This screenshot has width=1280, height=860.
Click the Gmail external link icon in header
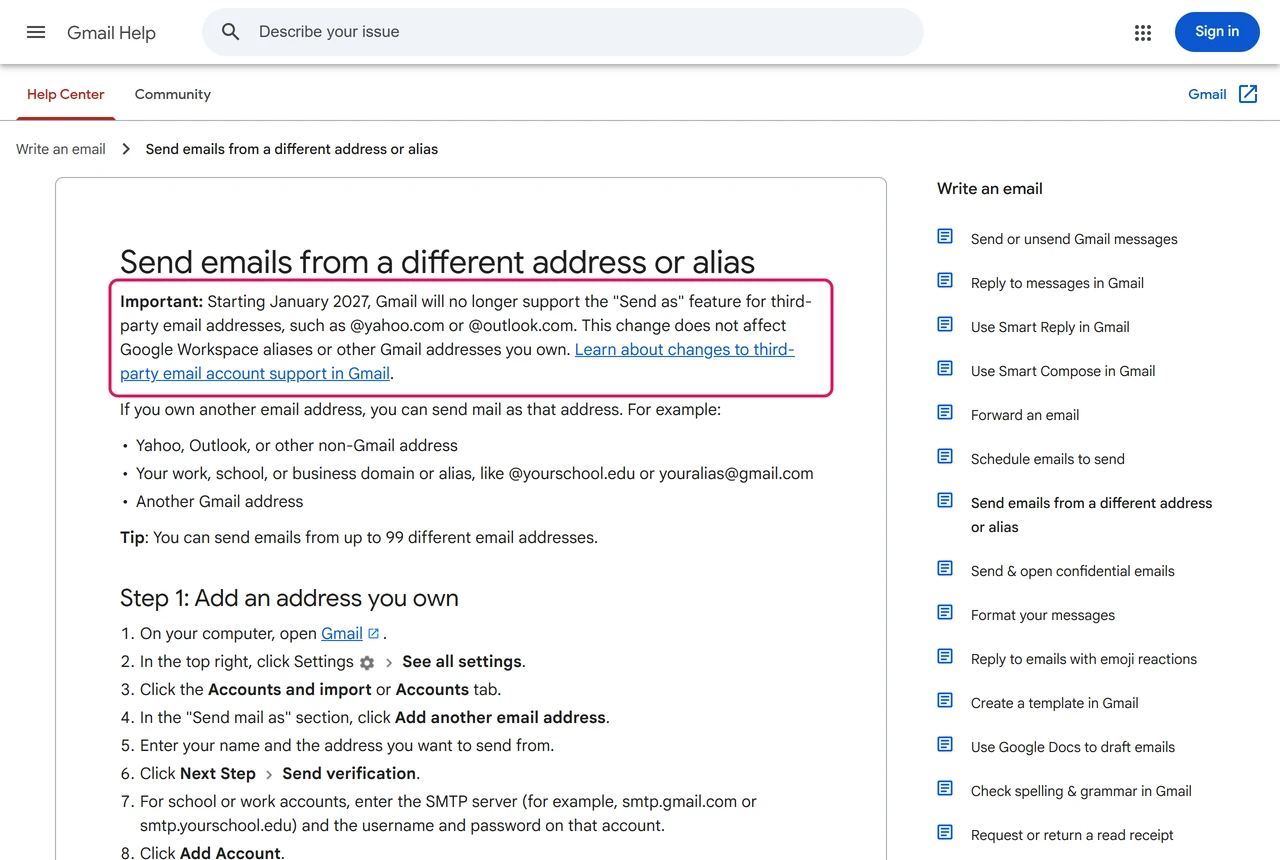pyautogui.click(x=1248, y=94)
